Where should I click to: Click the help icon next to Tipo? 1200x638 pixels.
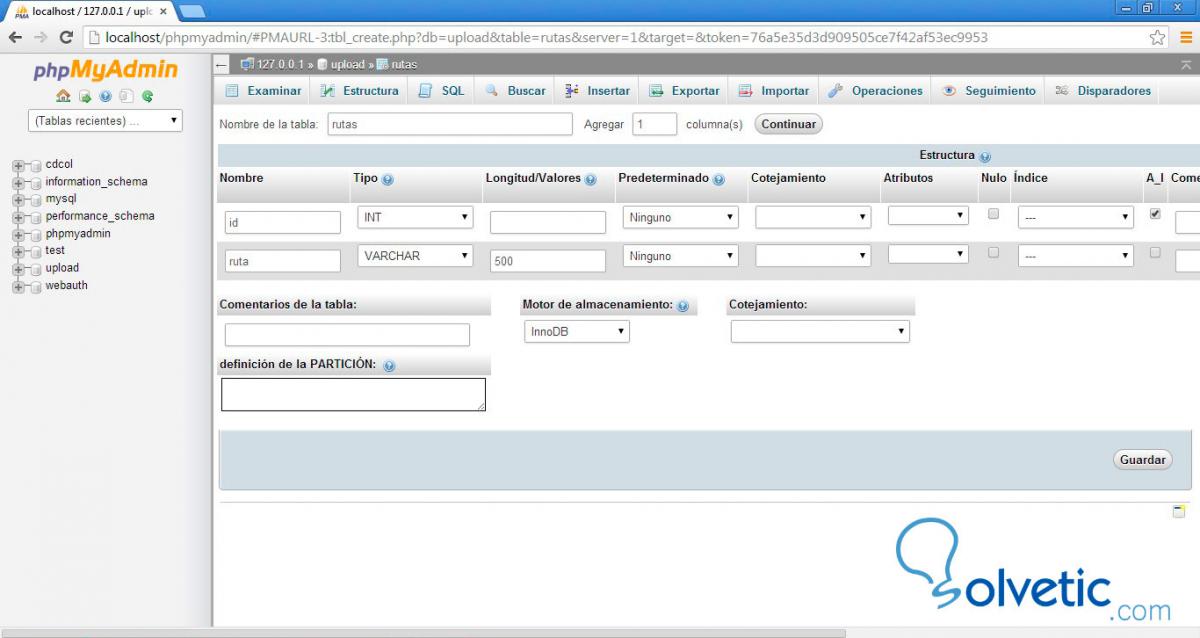point(388,180)
